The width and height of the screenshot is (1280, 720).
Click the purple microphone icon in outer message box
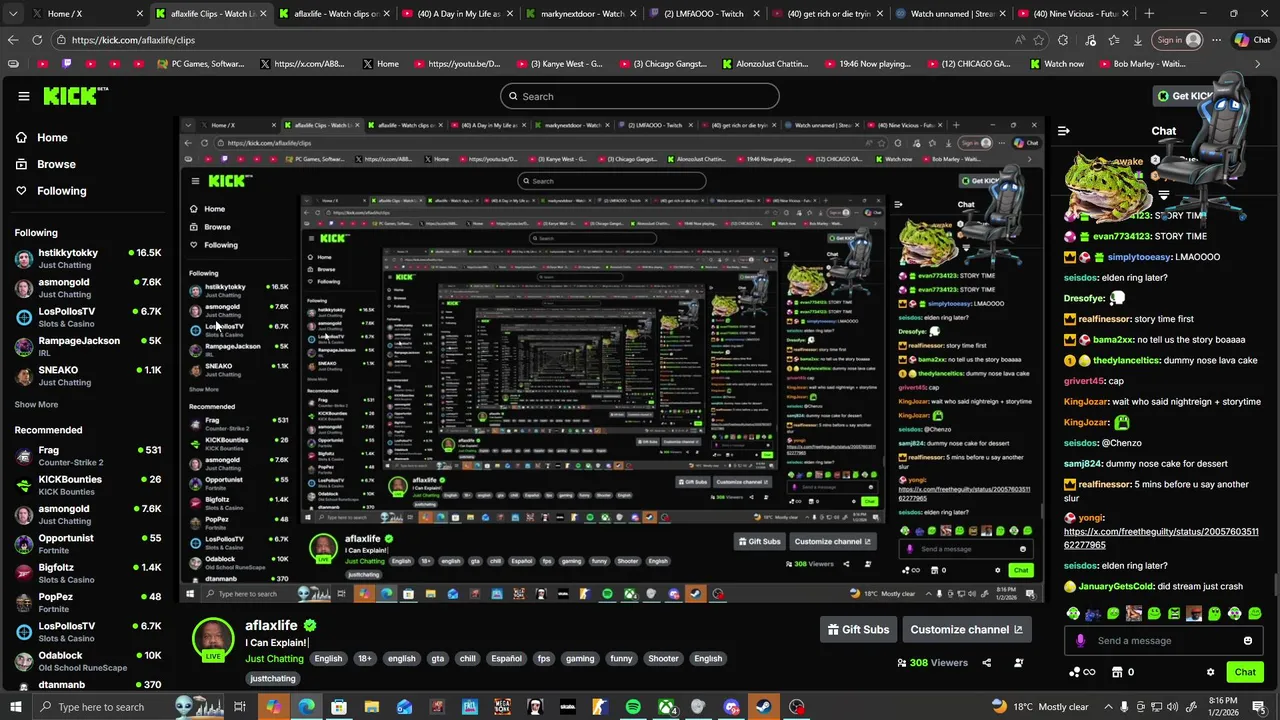tap(1080, 641)
